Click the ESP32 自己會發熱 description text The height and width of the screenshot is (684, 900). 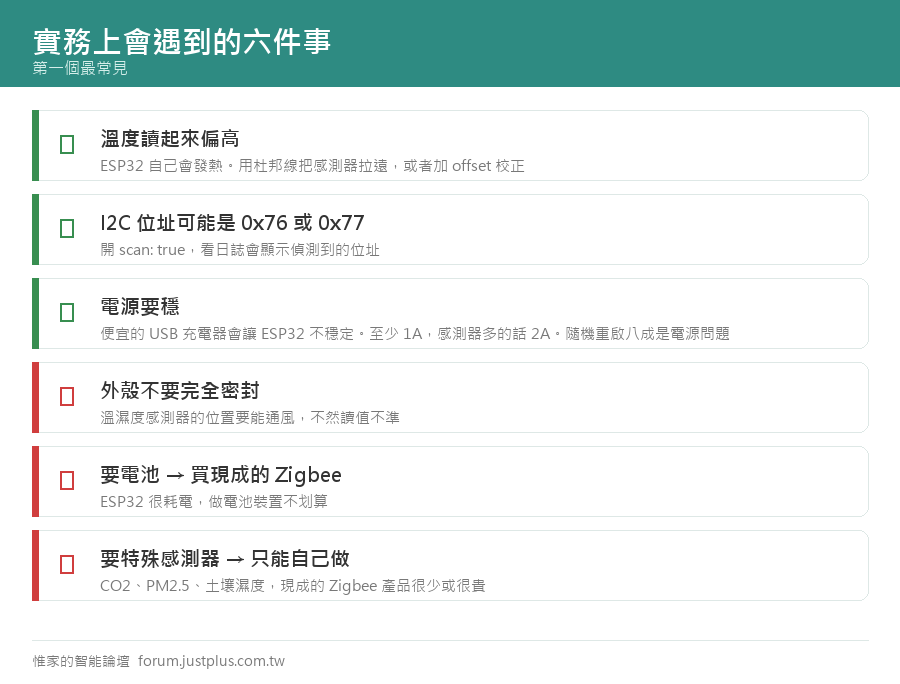[312, 166]
